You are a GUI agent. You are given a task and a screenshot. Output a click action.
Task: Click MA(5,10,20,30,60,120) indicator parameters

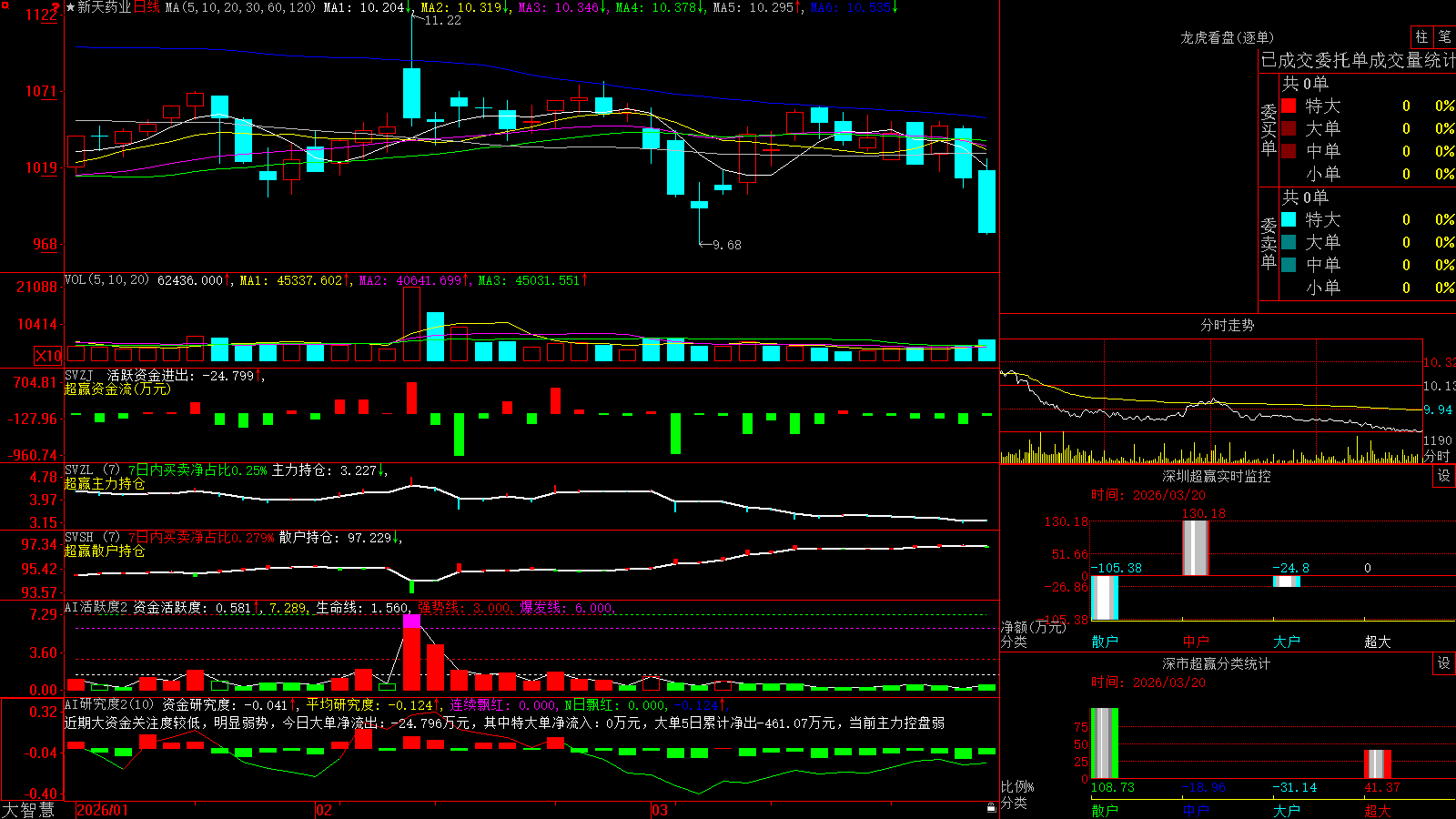241,7
